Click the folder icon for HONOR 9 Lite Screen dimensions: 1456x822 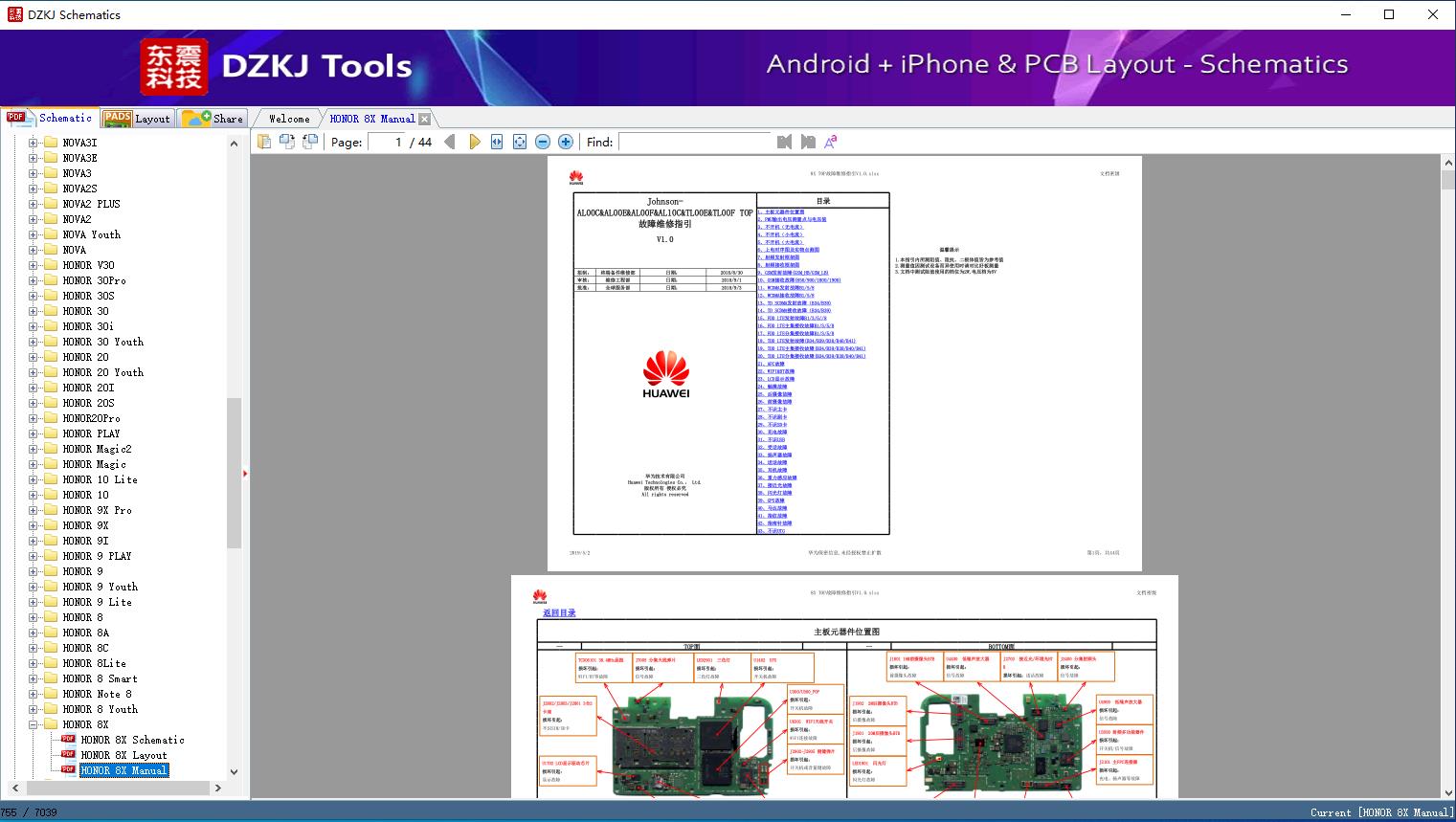(51, 602)
